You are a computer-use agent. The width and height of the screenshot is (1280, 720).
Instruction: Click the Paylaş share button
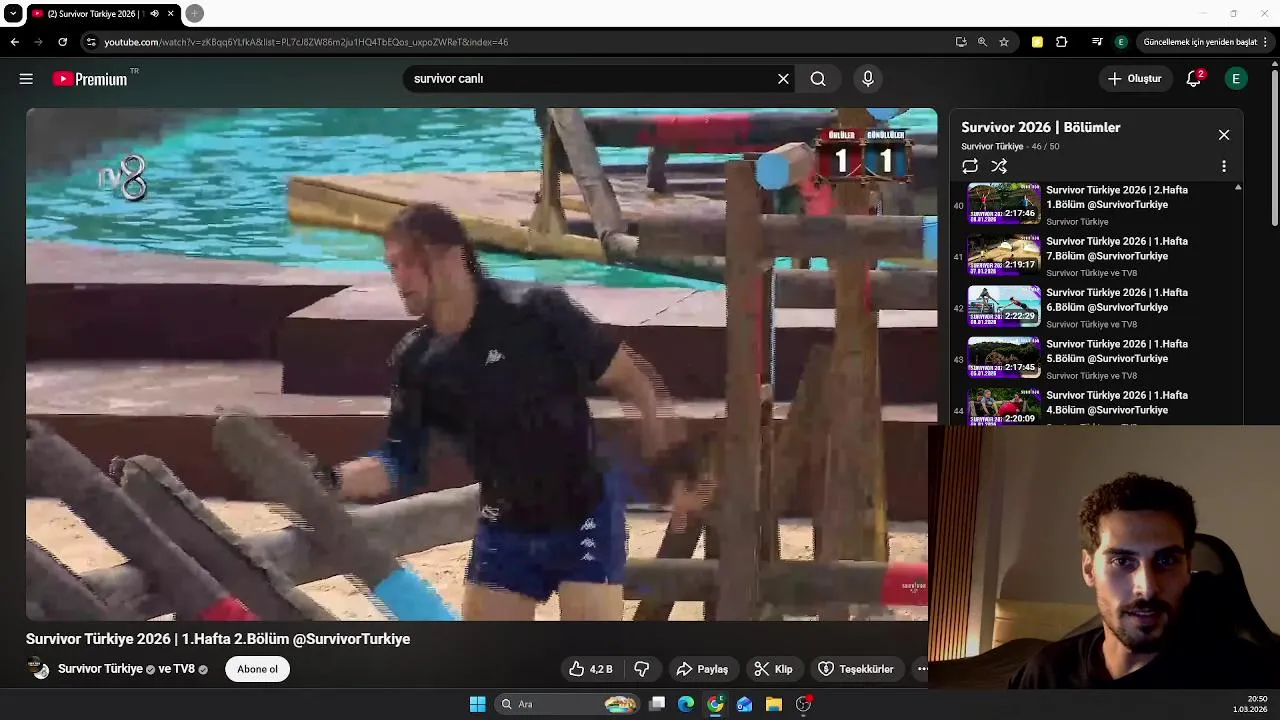pos(702,669)
